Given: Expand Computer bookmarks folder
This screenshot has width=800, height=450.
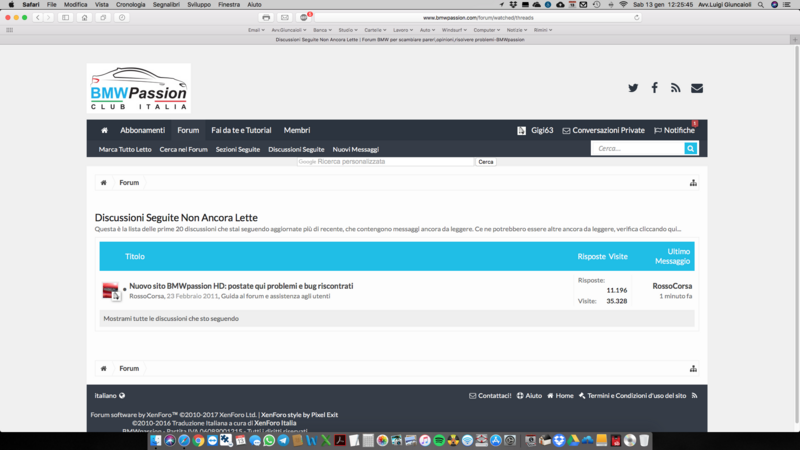Looking at the screenshot, I should tap(487, 30).
